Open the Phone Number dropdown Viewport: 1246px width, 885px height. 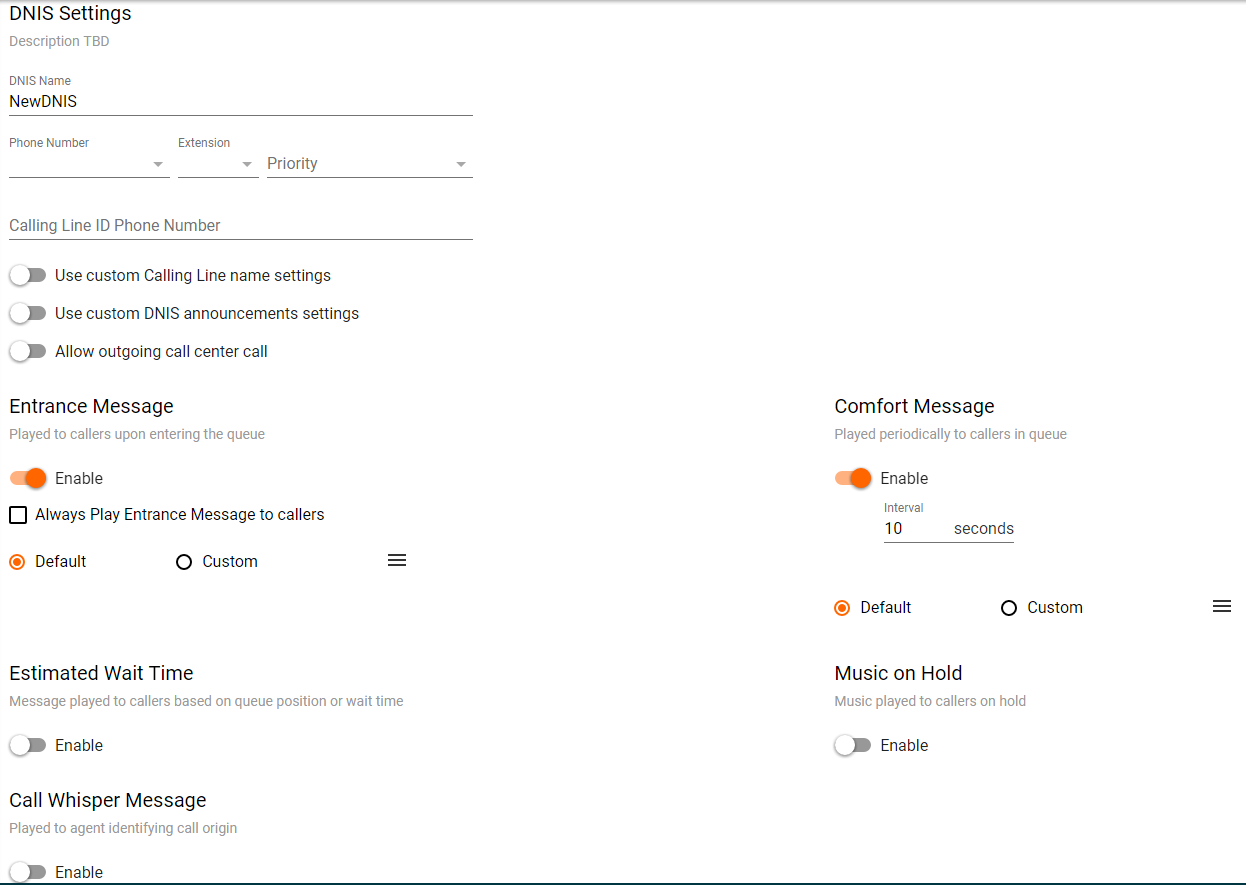88,164
